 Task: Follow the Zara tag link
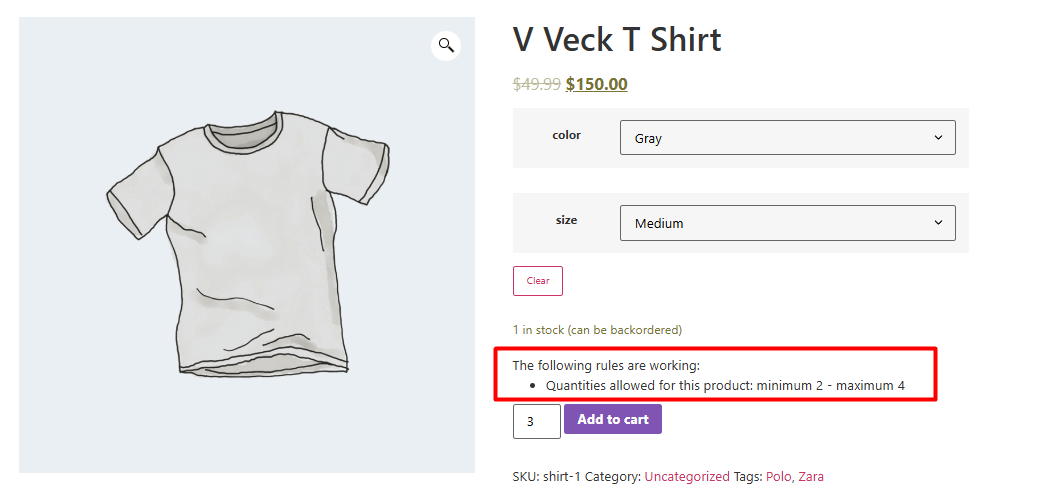(x=811, y=477)
